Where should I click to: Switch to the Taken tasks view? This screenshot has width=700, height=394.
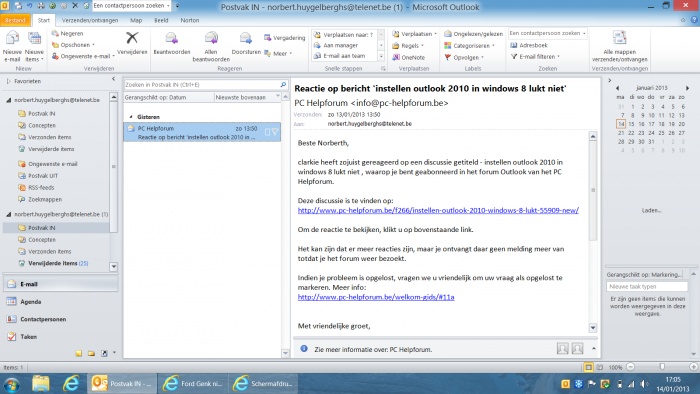click(x=60, y=336)
